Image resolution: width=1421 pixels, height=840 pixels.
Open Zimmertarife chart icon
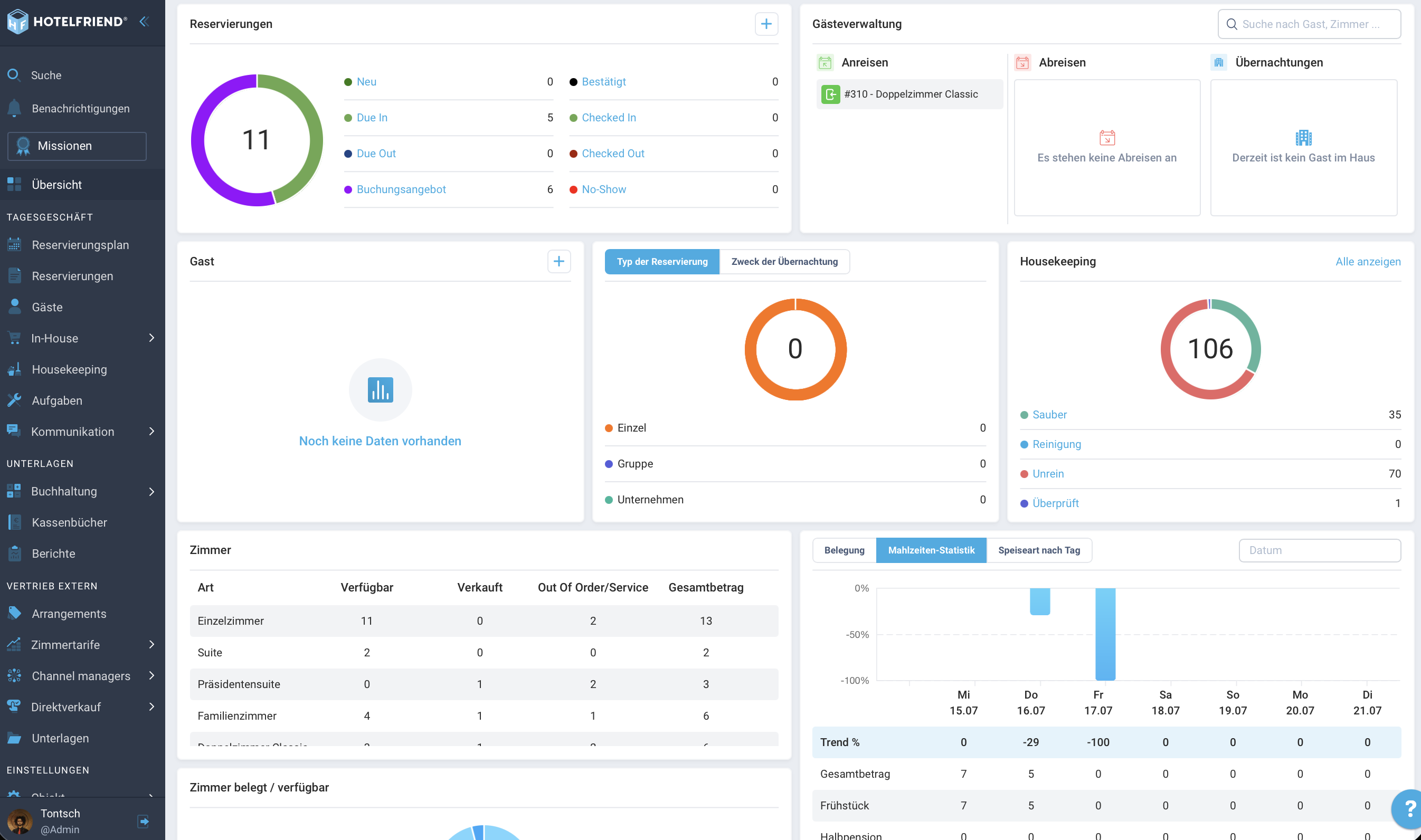[14, 645]
